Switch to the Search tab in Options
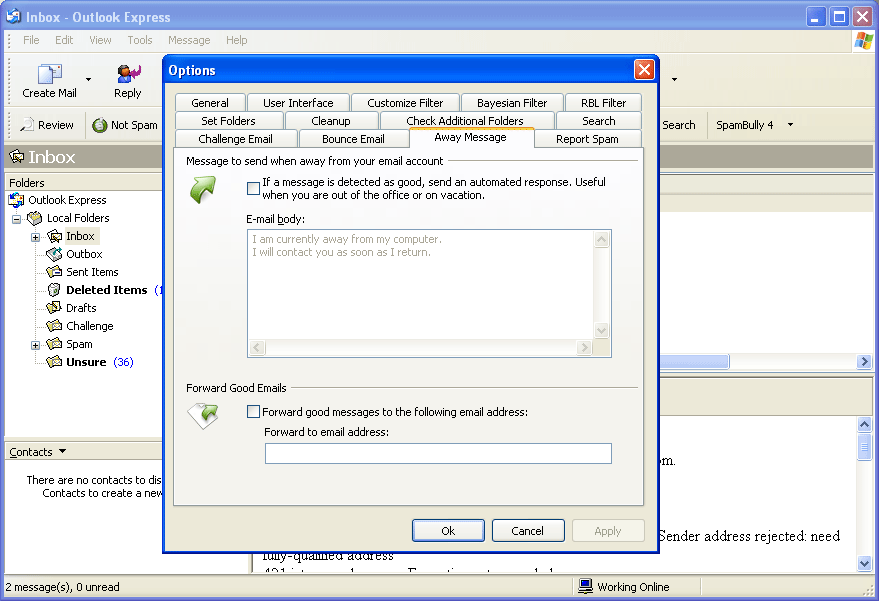Image resolution: width=879 pixels, height=601 pixels. 599,121
